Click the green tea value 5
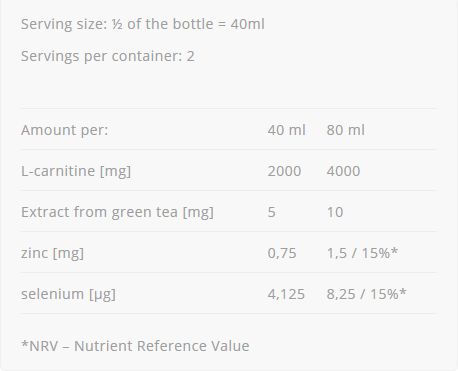This screenshot has width=458, height=371. pos(272,212)
